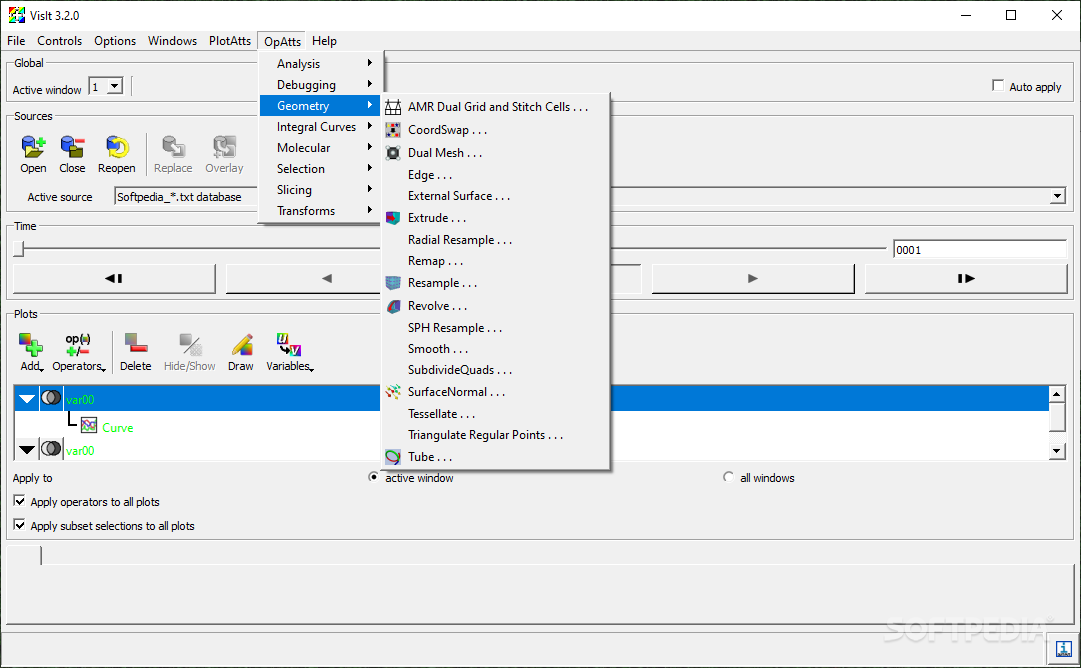The height and width of the screenshot is (668, 1081).
Task: Enable the Auto apply checkbox
Action: 998,85
